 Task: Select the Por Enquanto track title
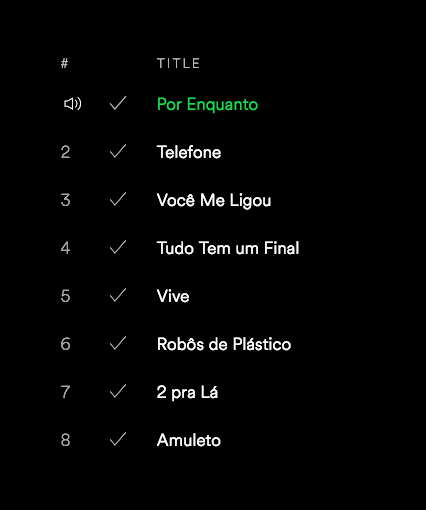coord(207,104)
